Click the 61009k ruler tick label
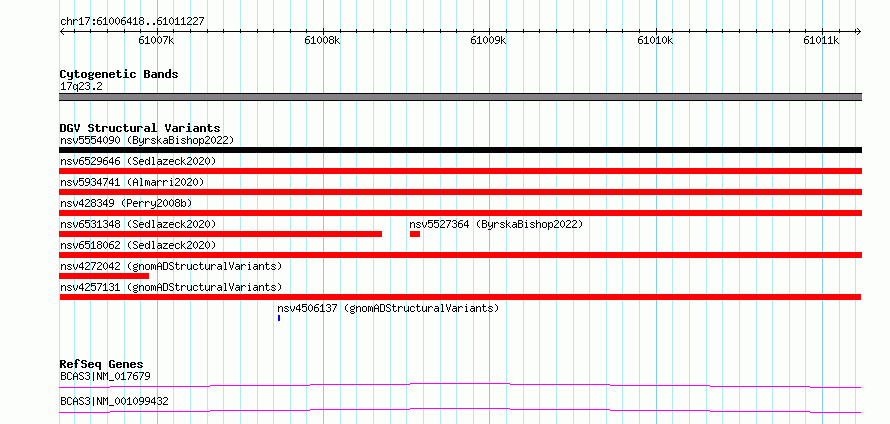 (x=489, y=41)
